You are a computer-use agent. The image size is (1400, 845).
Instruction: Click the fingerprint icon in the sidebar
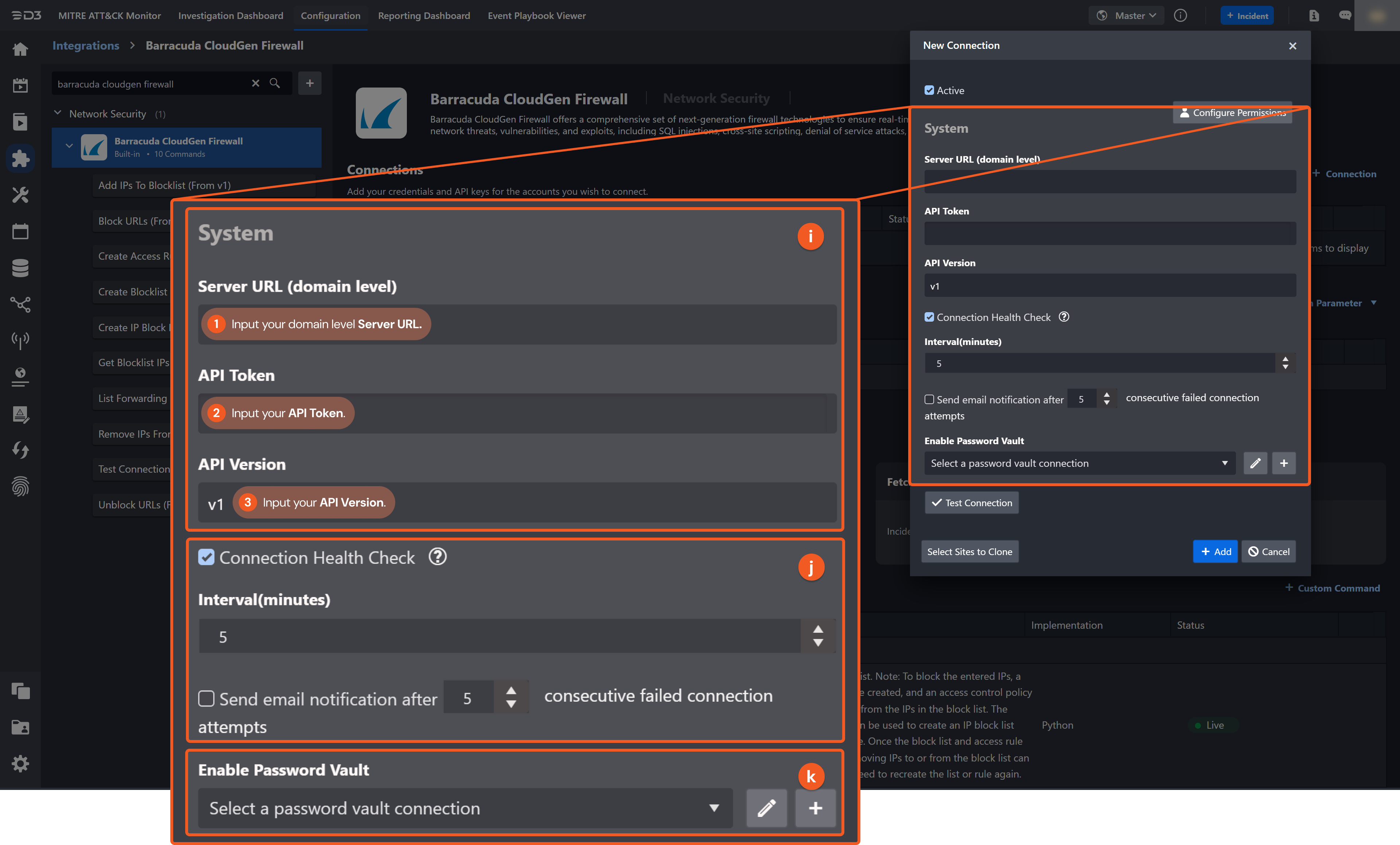[x=20, y=487]
